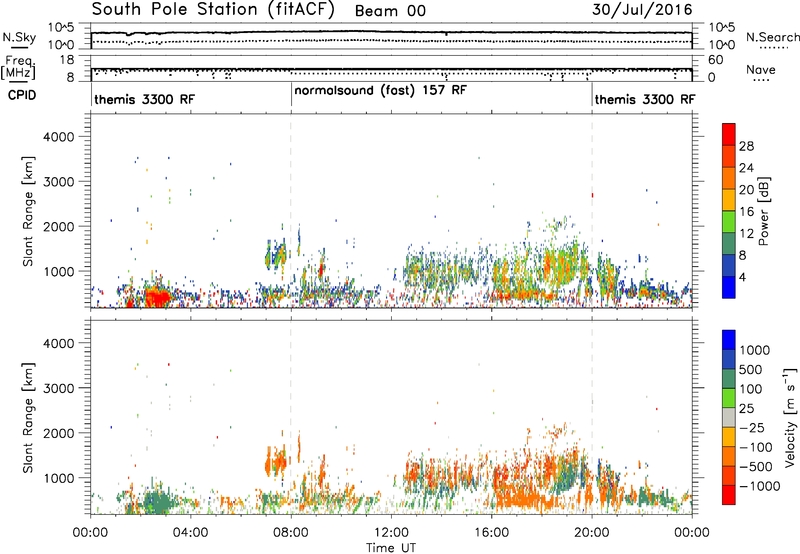
Task: Click the date '30/Jul/2016'
Action: (642, 10)
